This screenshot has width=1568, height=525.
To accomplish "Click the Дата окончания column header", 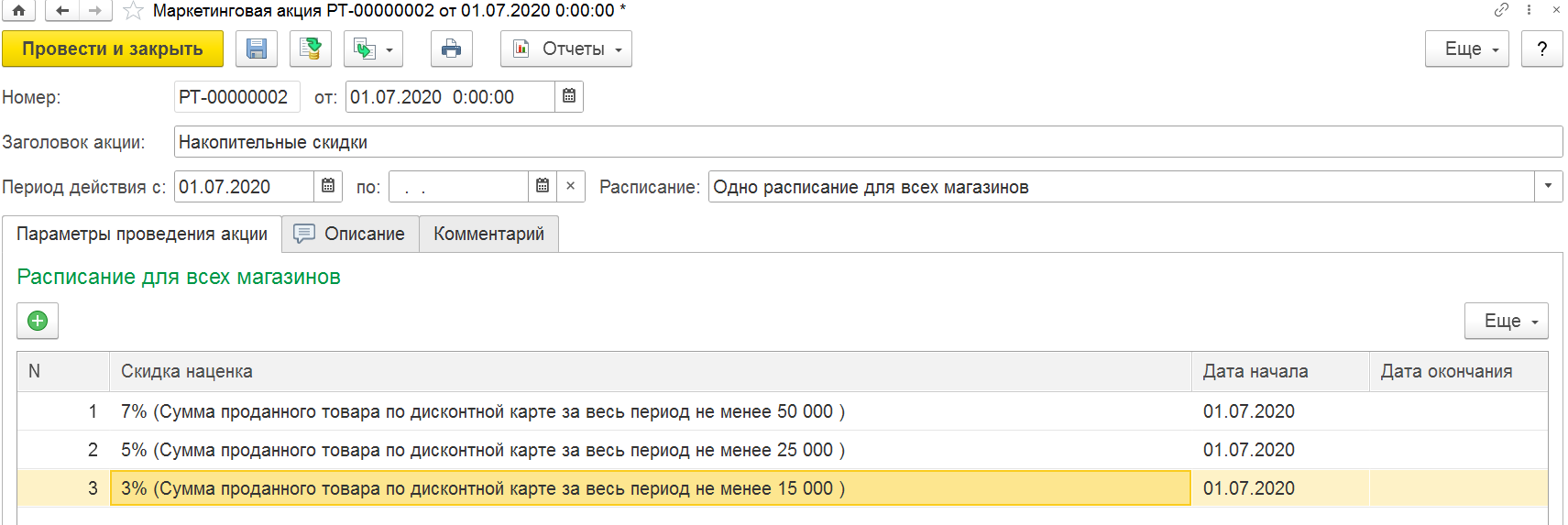I will pyautogui.click(x=1458, y=371).
